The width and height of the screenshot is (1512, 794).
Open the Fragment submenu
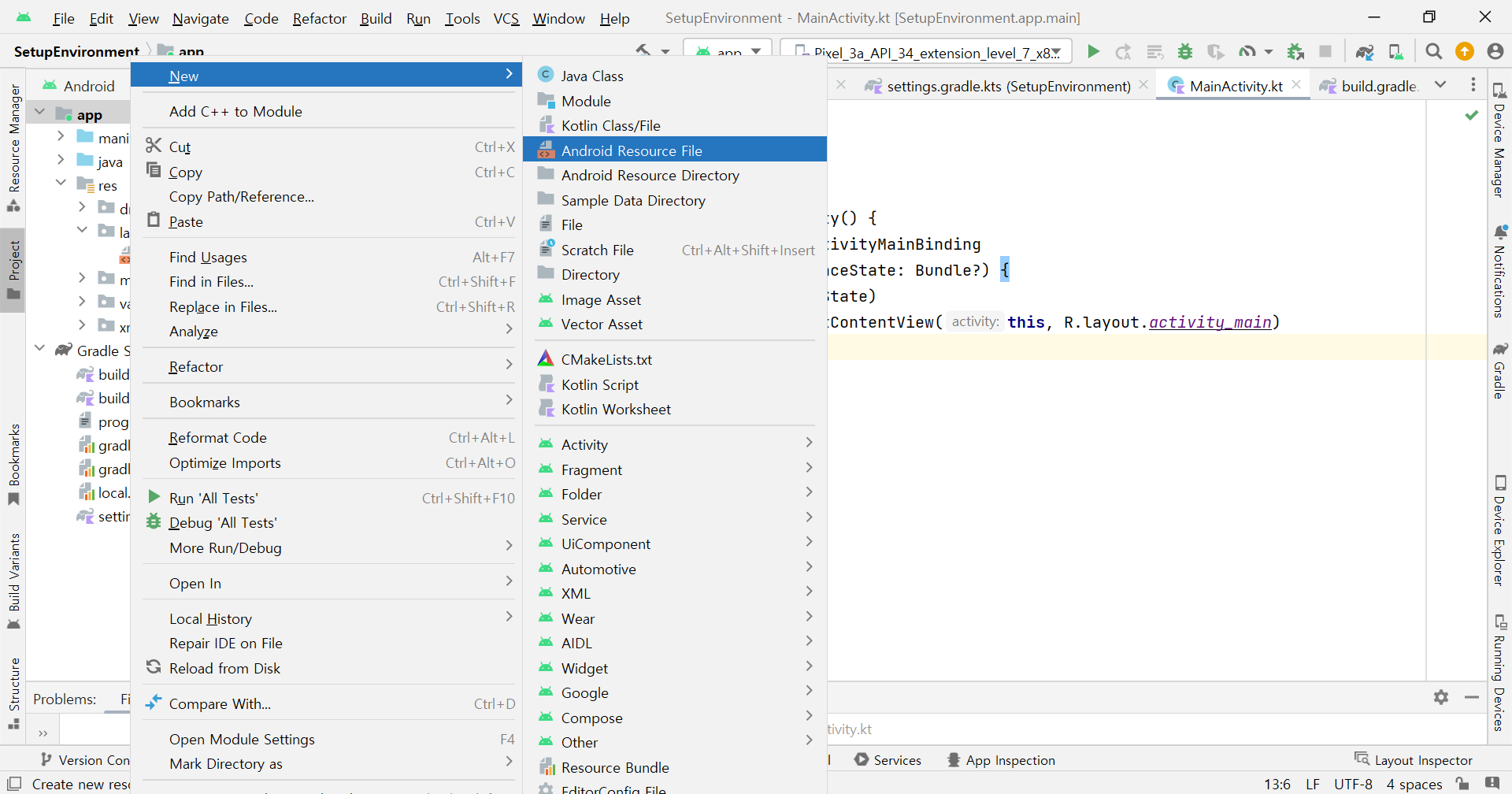[x=675, y=469]
